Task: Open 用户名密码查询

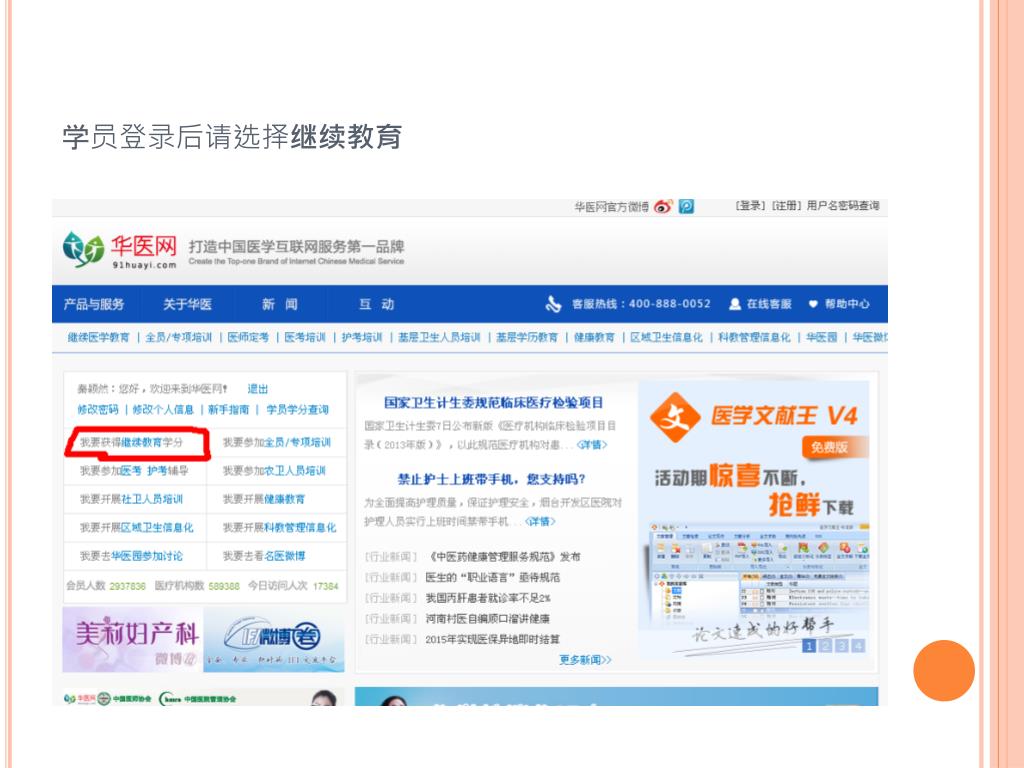Action: (843, 206)
